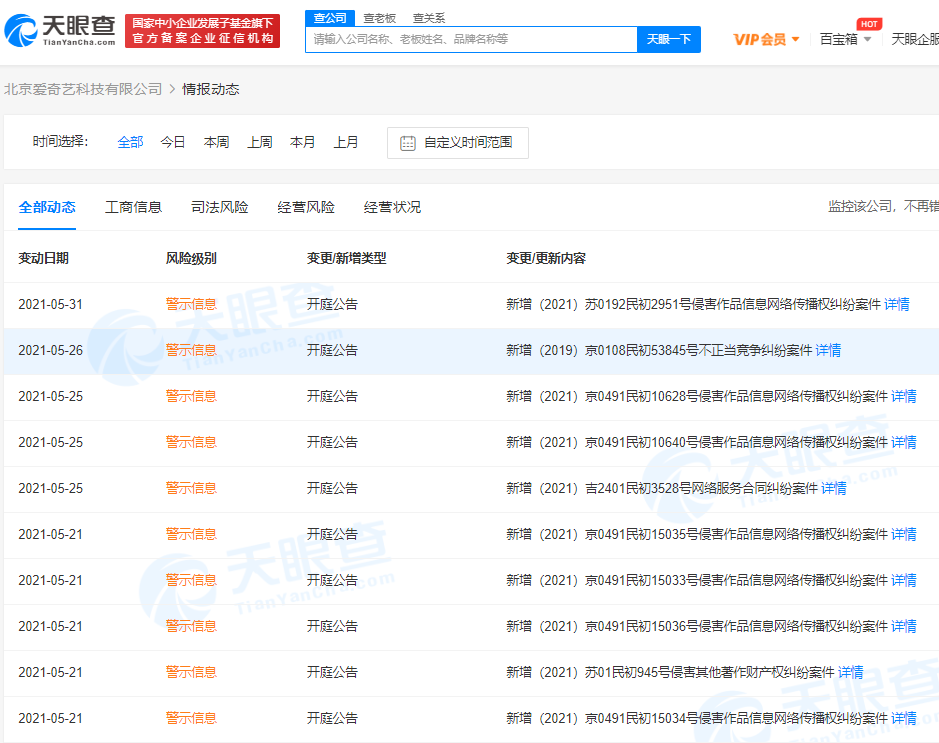Click the 变更/新增类型 column header
This screenshot has height=743, width=939.
pyautogui.click(x=347, y=259)
